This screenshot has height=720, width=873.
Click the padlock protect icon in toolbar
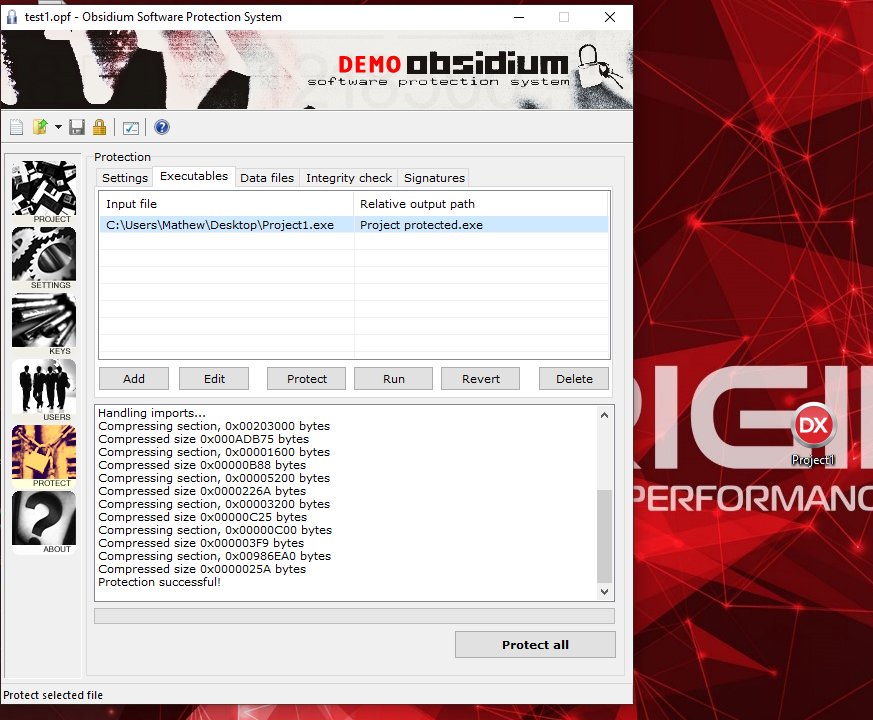click(x=100, y=128)
